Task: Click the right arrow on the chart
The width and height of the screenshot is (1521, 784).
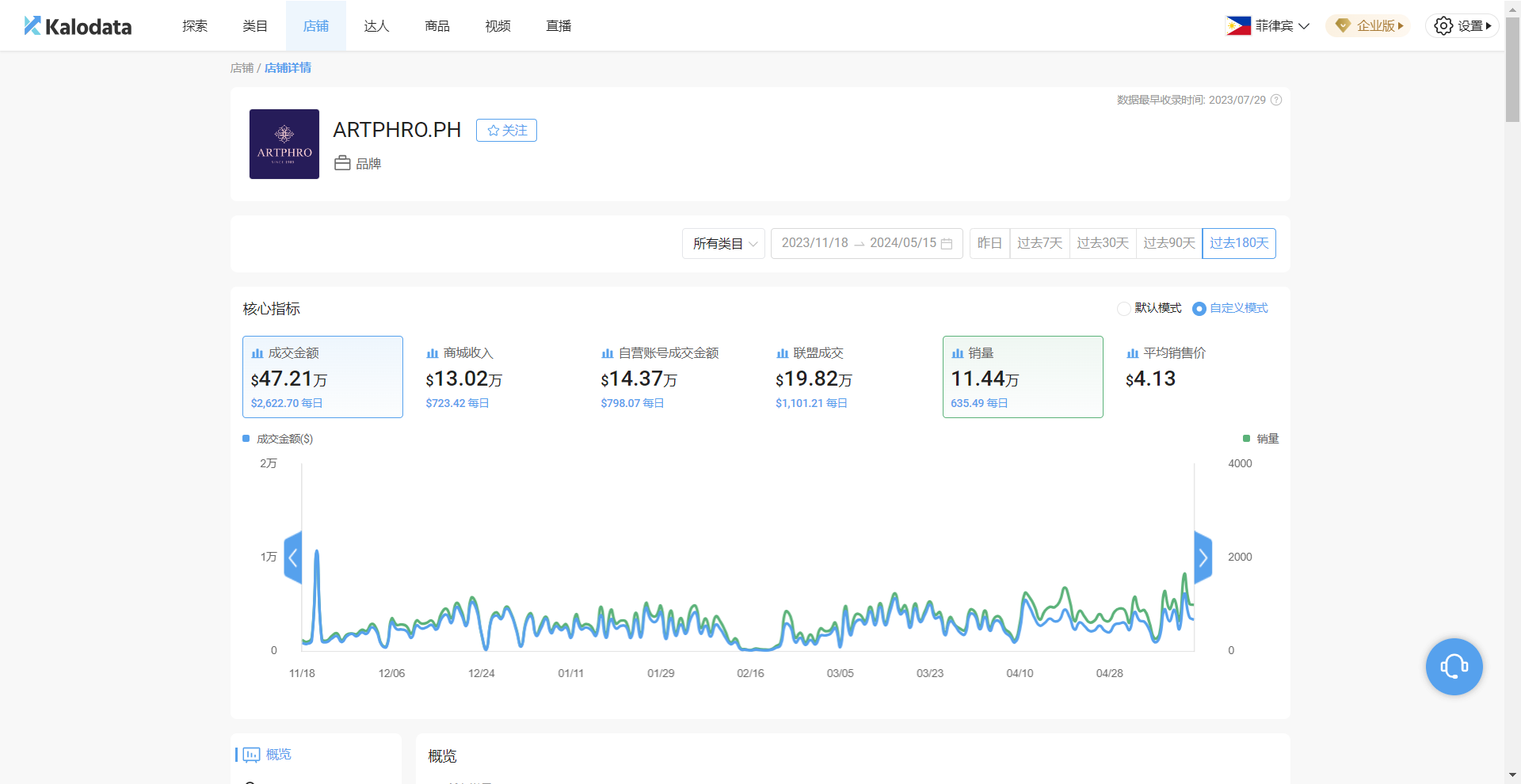Action: coord(1203,558)
